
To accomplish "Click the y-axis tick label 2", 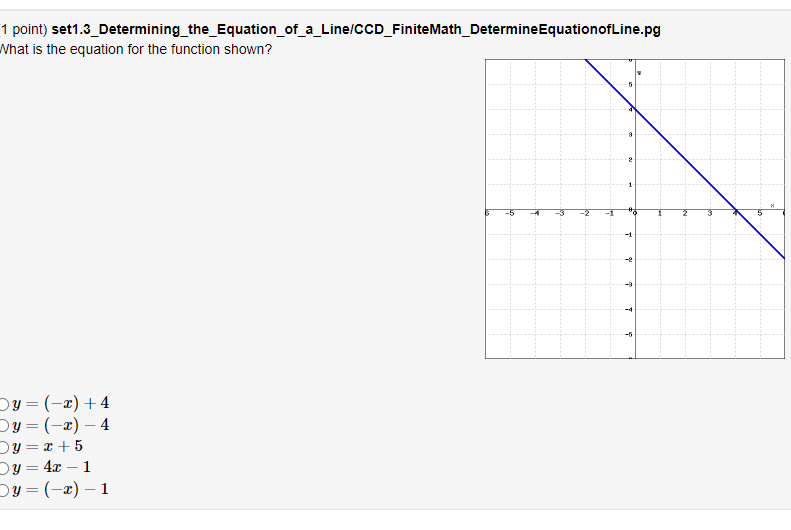I will tap(630, 159).
